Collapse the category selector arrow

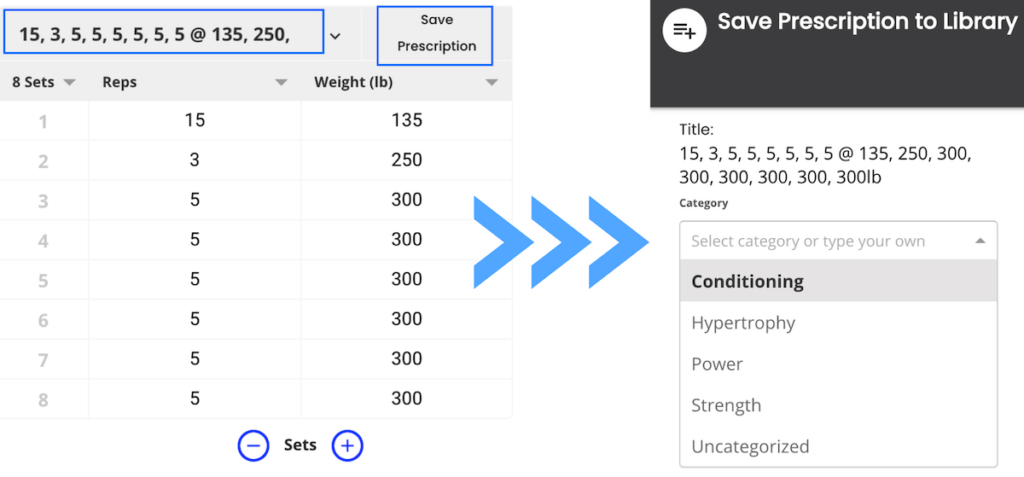coord(979,241)
